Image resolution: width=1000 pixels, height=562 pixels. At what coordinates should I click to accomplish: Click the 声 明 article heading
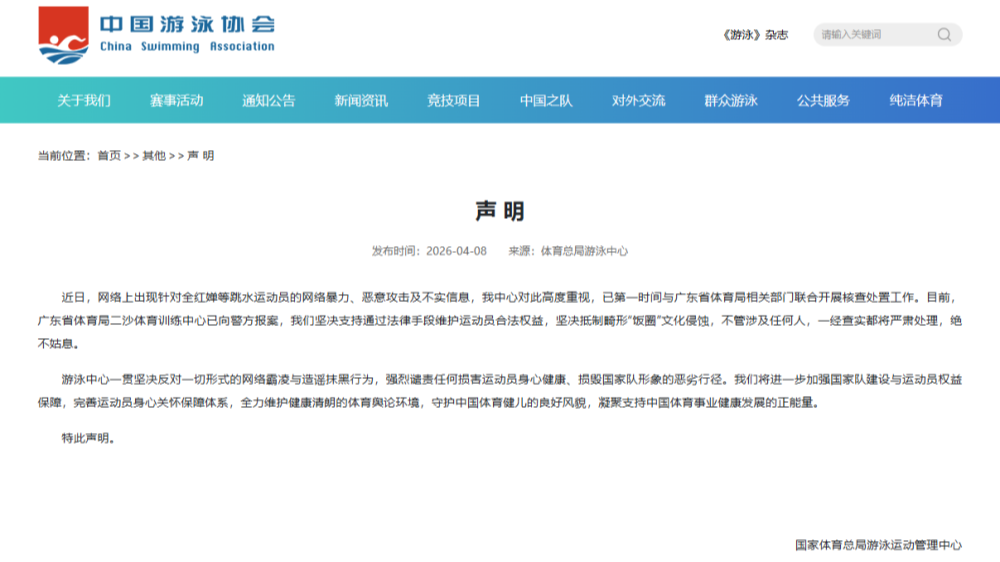(x=500, y=211)
